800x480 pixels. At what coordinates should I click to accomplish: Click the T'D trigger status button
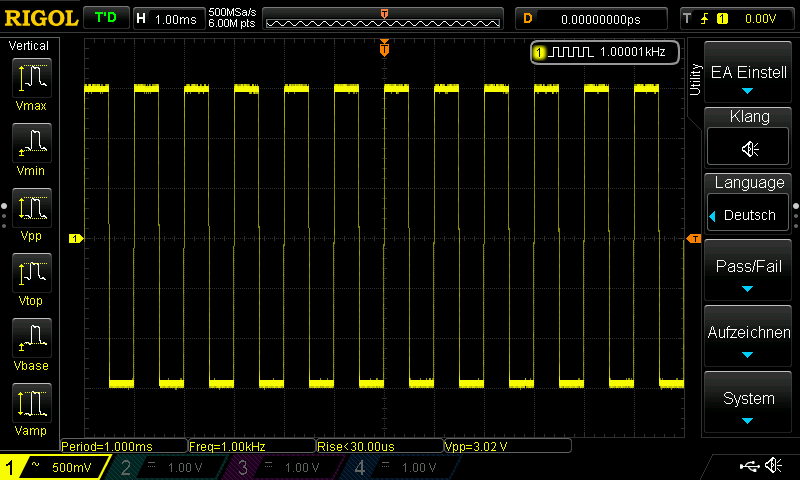pos(104,18)
